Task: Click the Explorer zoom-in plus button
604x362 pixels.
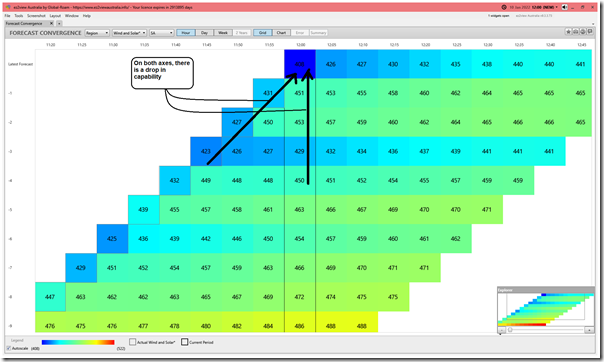Action: pyautogui.click(x=589, y=330)
